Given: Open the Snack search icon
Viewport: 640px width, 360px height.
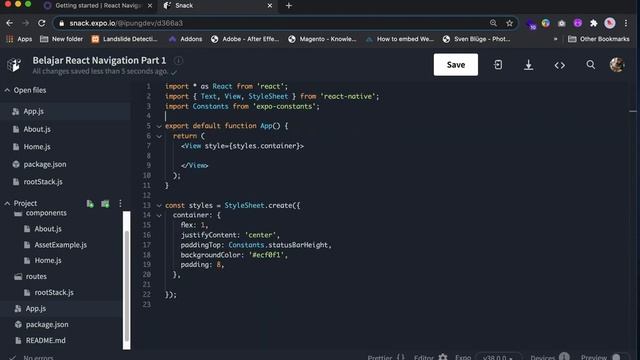Looking at the screenshot, I should pos(591,64).
